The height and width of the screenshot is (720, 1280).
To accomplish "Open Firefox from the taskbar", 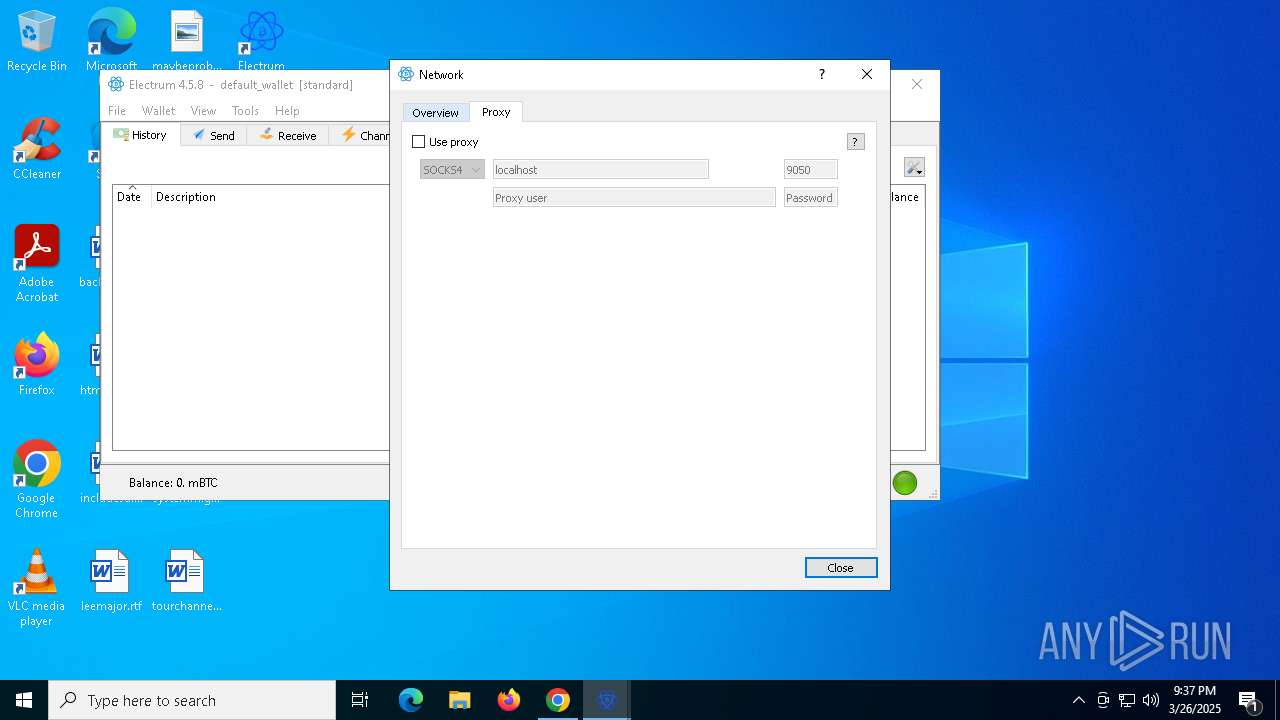I will pos(509,700).
